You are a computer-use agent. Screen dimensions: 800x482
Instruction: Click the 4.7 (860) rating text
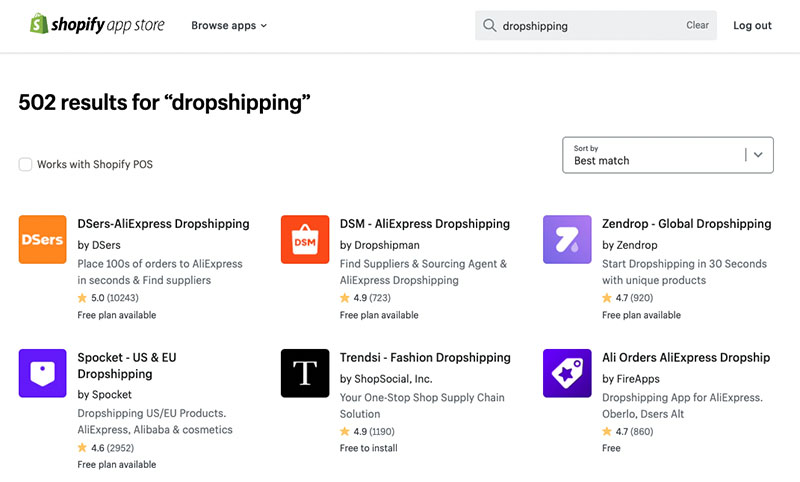tap(634, 432)
